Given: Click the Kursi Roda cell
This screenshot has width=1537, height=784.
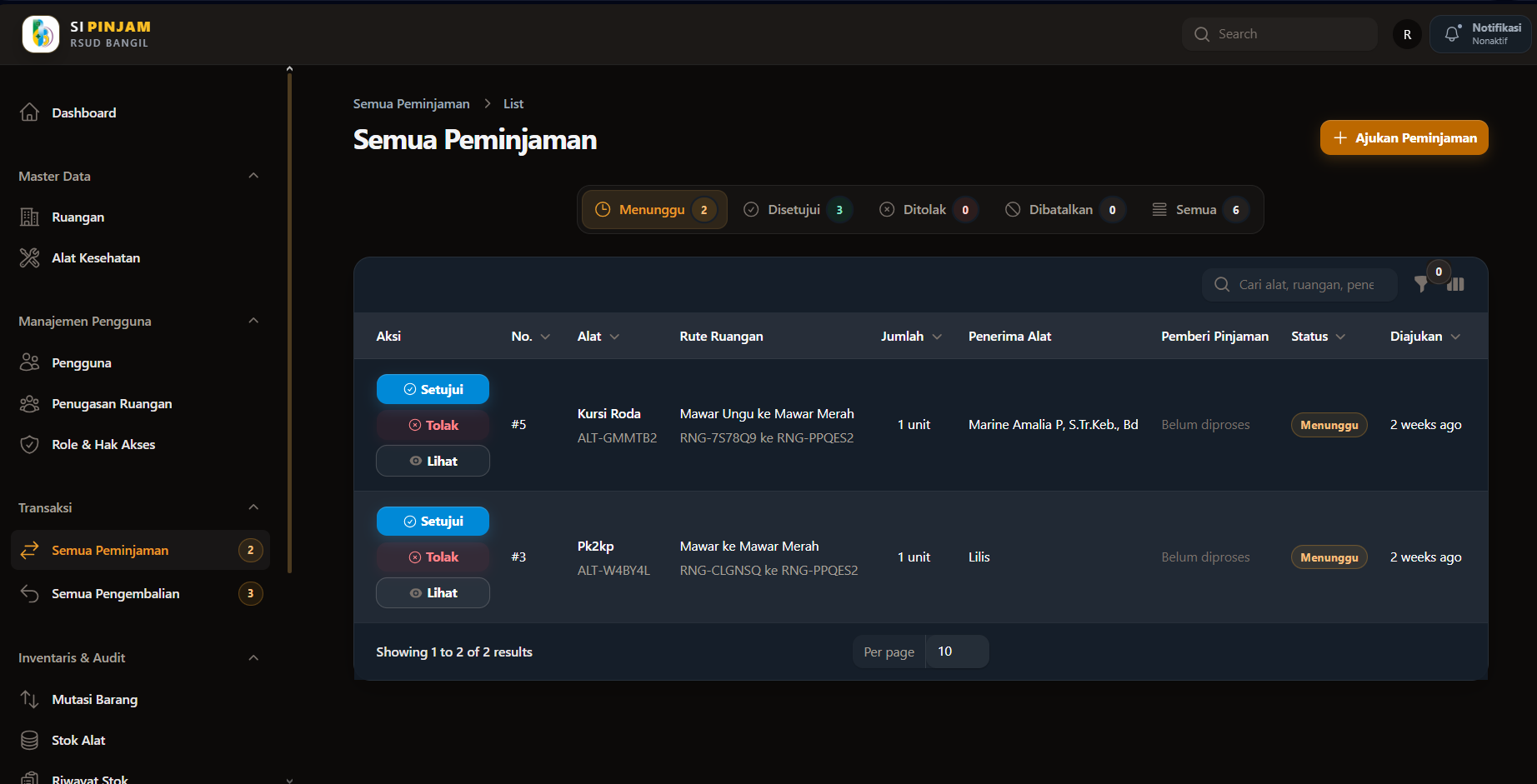Looking at the screenshot, I should click(x=609, y=413).
